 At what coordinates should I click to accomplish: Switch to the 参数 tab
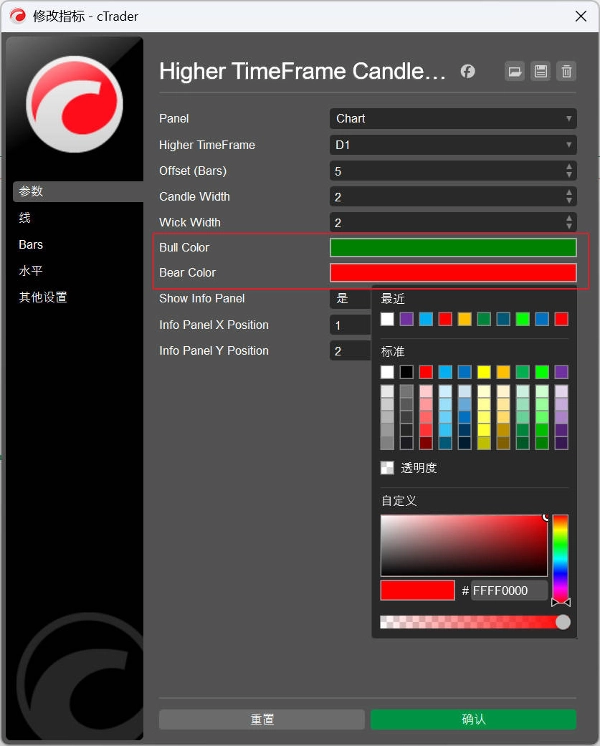[x=78, y=191]
